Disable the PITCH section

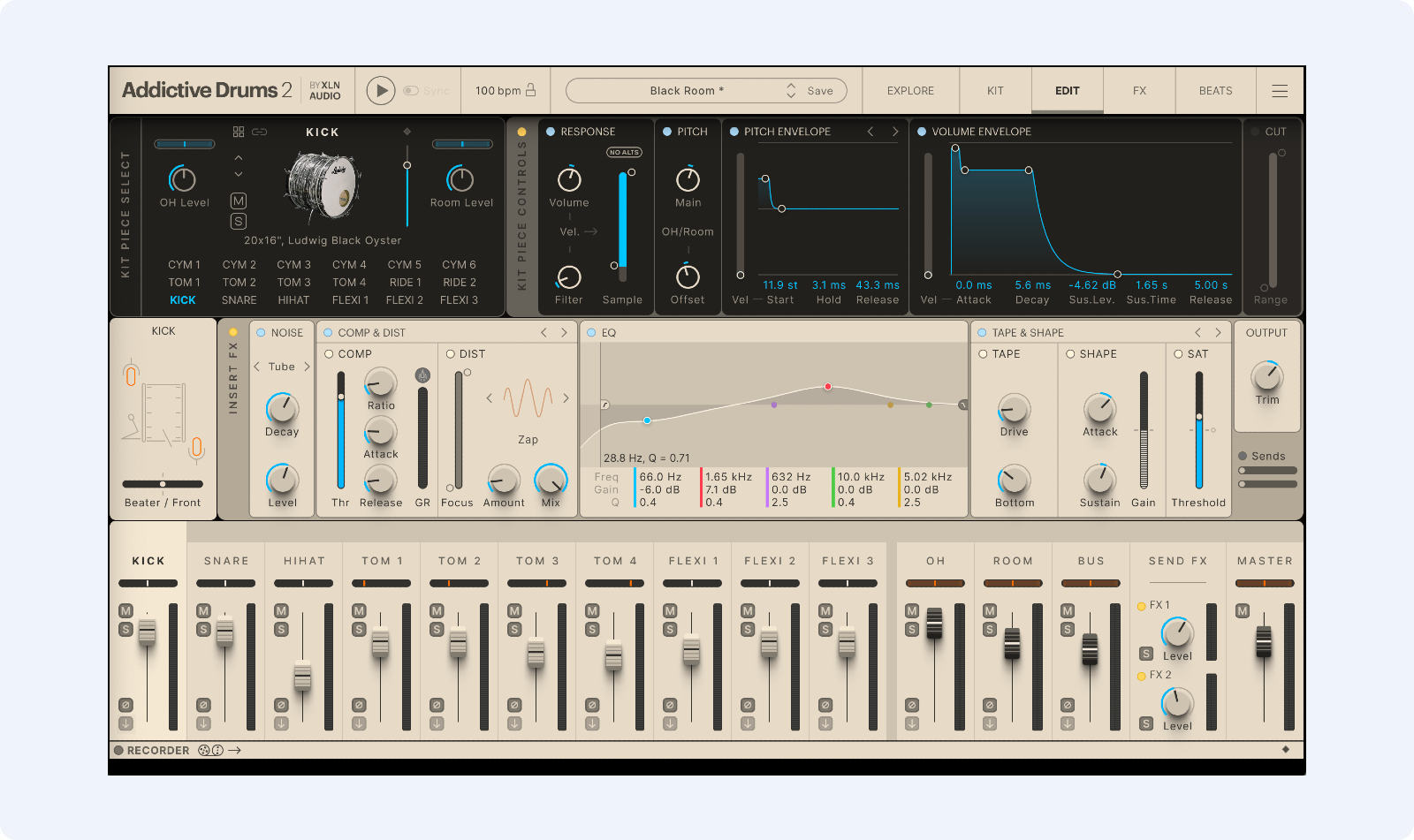click(x=667, y=132)
